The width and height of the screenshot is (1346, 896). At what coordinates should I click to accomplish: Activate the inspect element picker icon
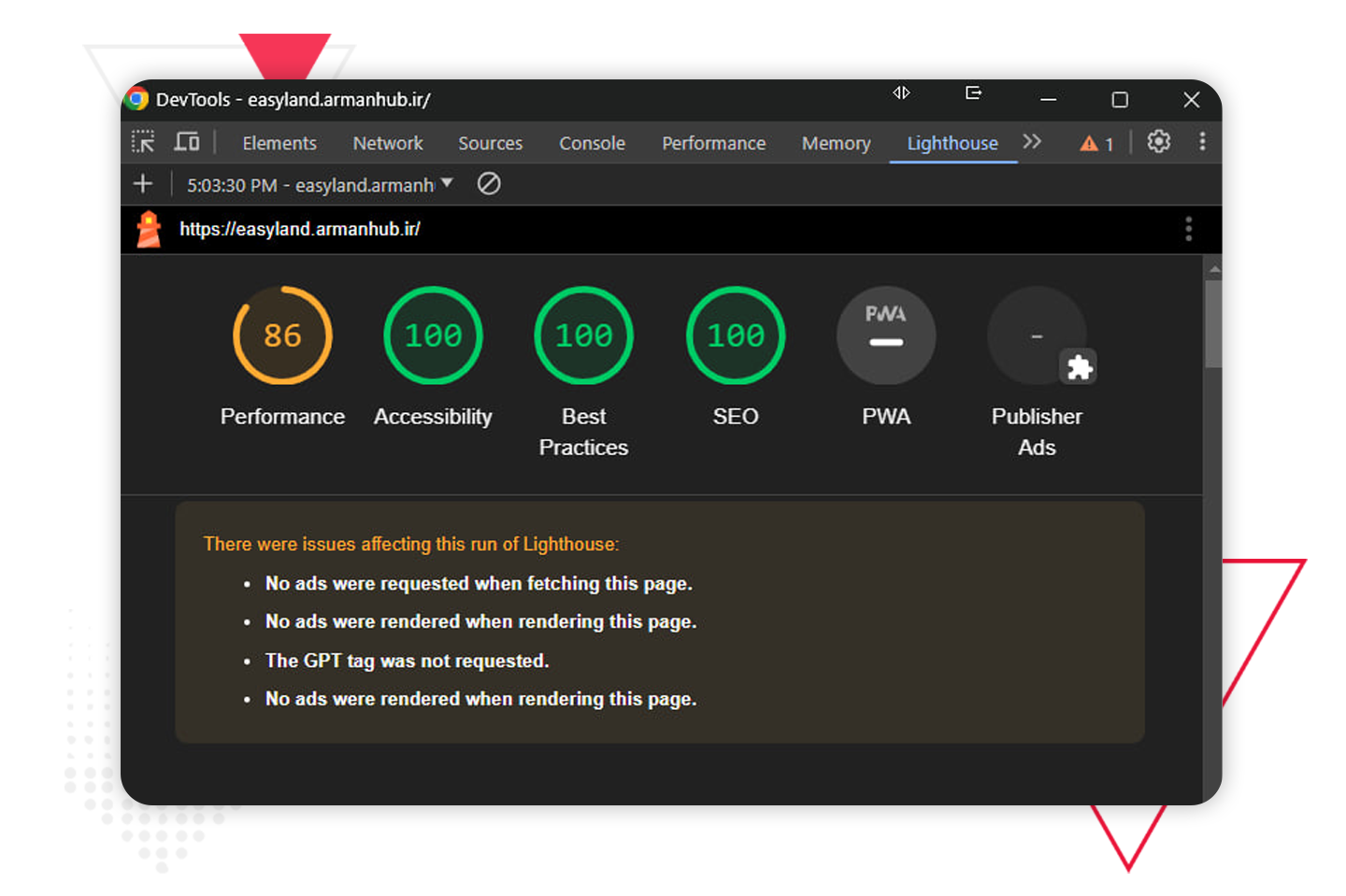pos(143,142)
